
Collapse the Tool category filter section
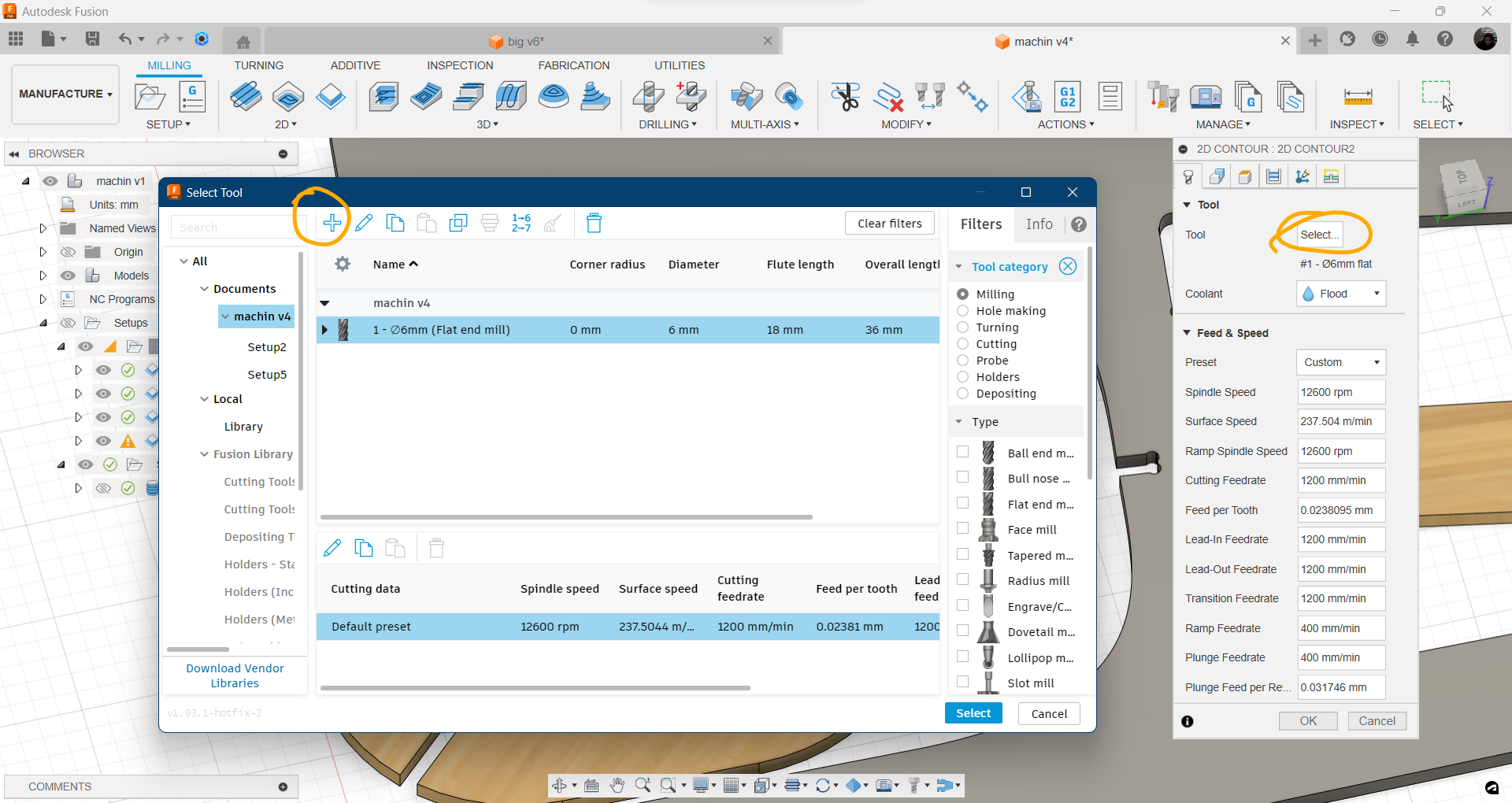(x=958, y=267)
